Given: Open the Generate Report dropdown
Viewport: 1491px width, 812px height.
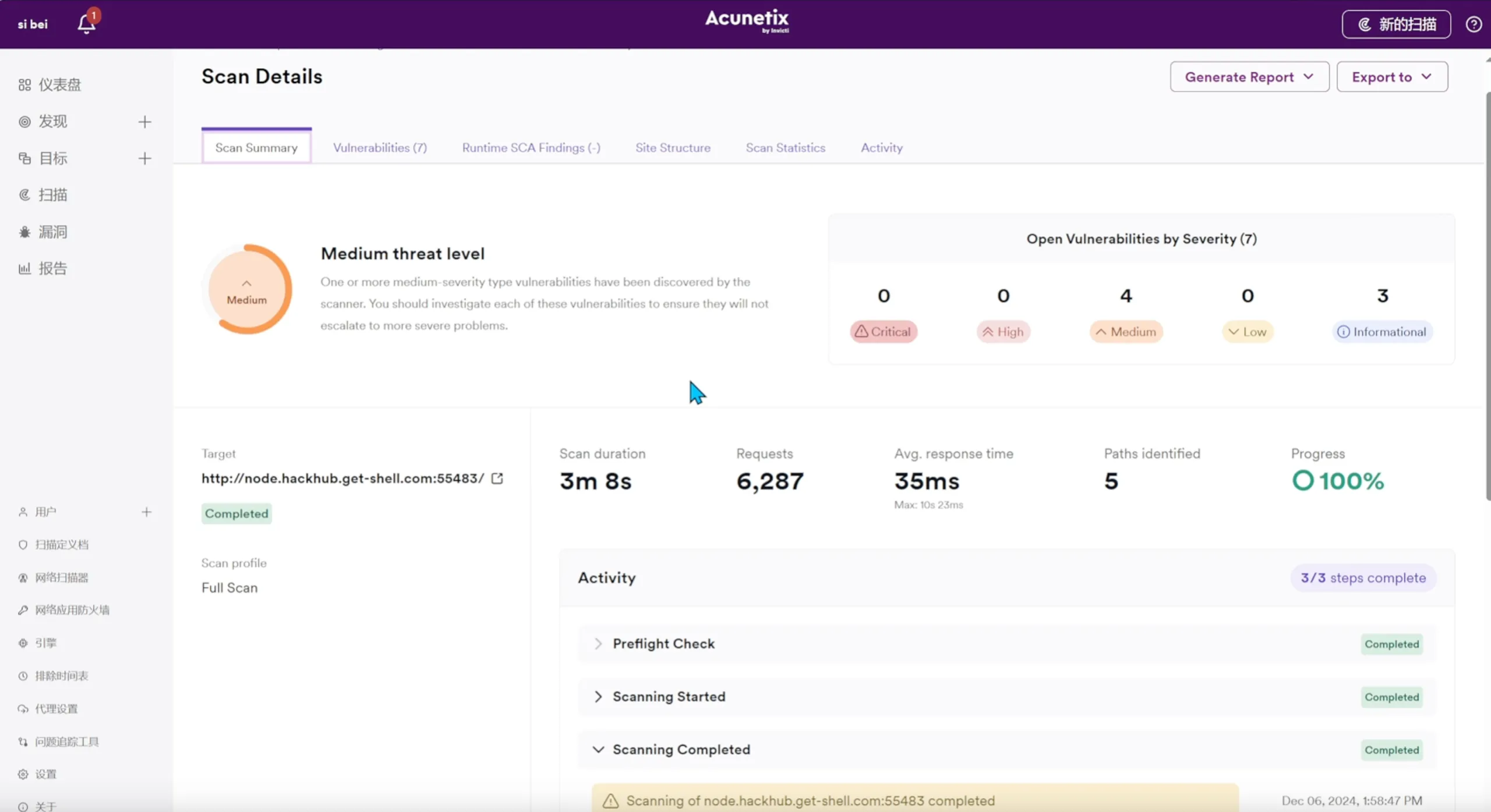Looking at the screenshot, I should 1249,77.
